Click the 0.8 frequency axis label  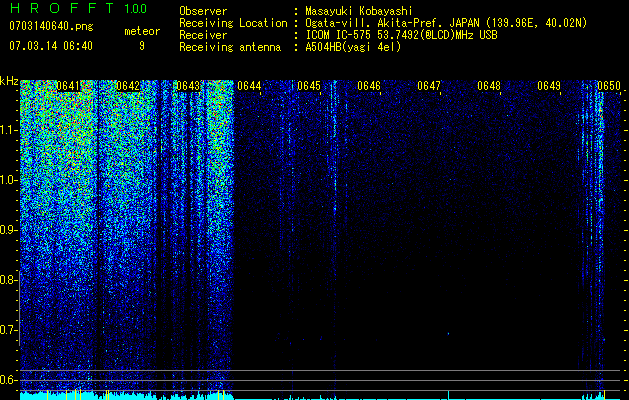tap(8, 280)
